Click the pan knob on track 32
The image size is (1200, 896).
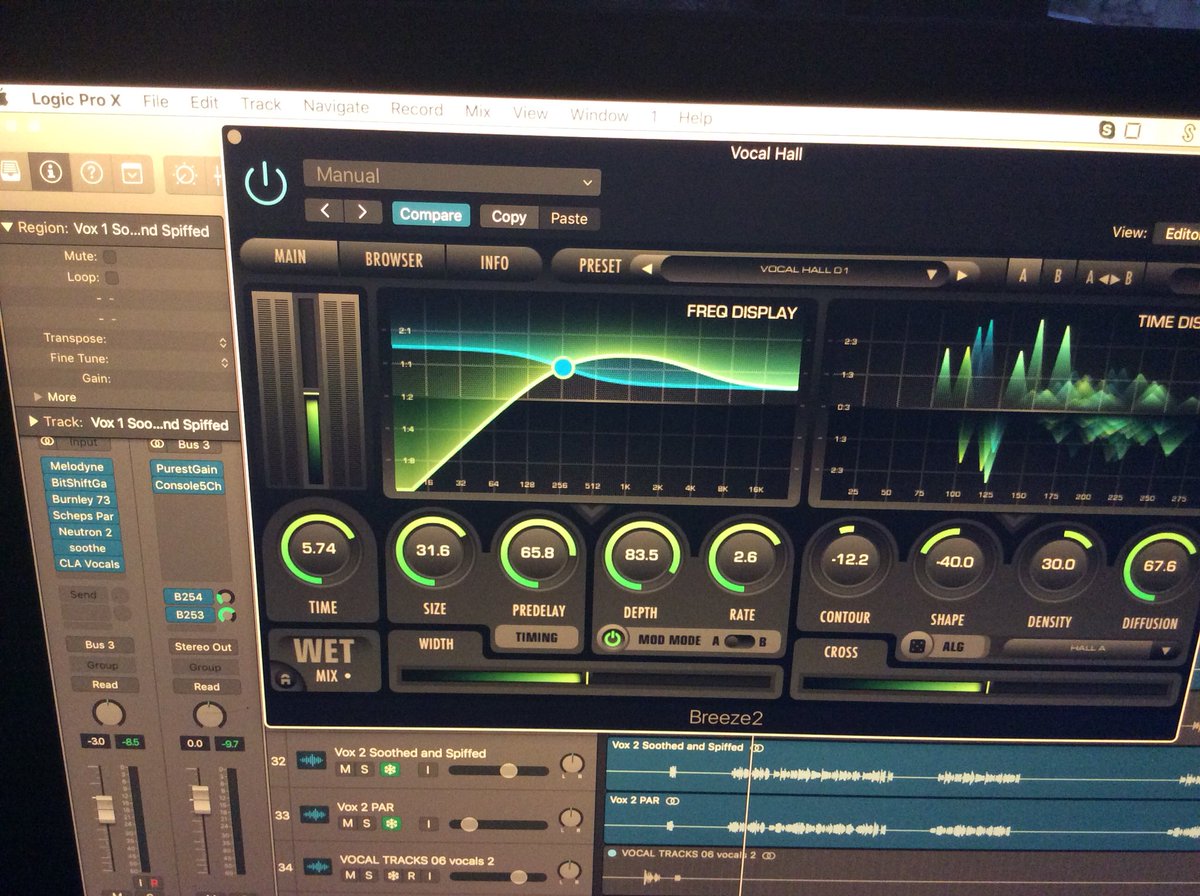click(x=572, y=763)
